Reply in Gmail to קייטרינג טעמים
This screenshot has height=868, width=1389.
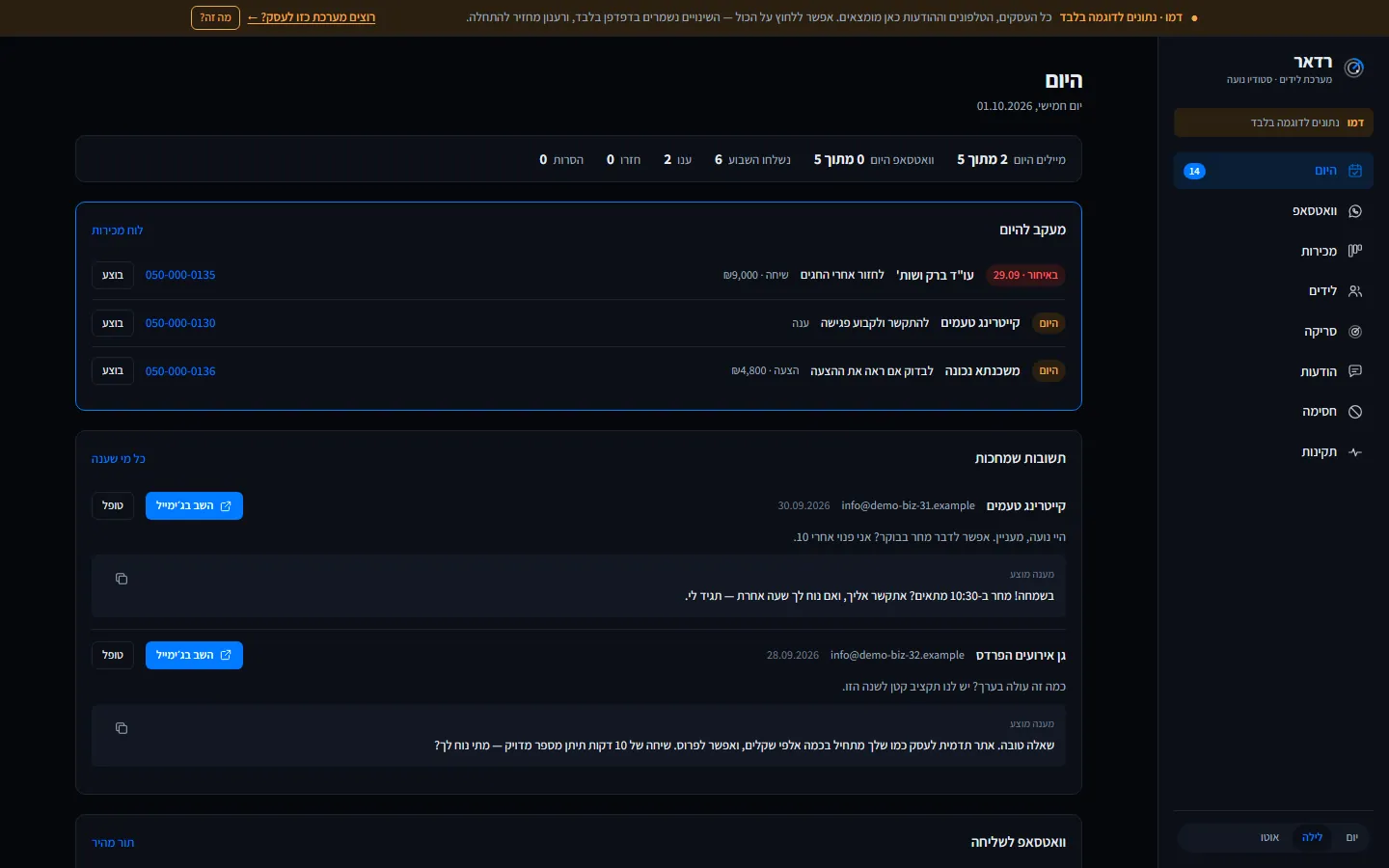[x=194, y=505]
